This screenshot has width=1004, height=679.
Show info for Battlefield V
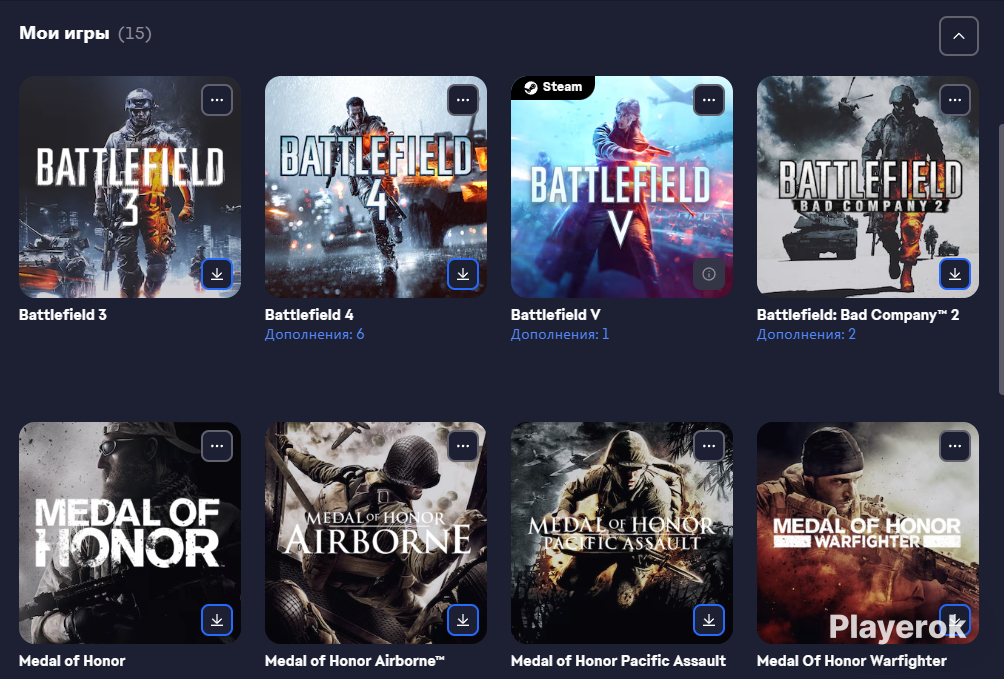click(x=709, y=274)
